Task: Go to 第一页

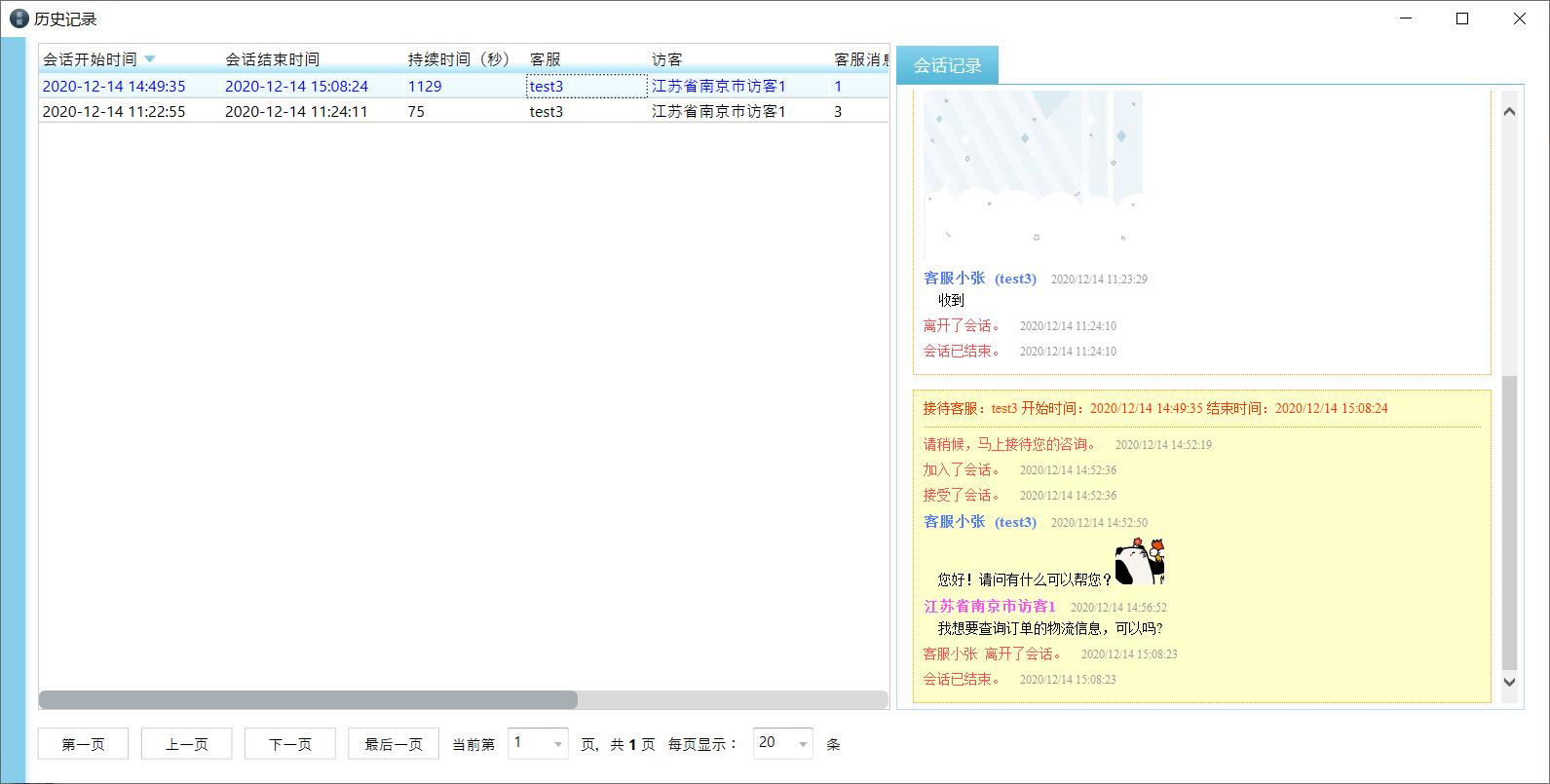Action: (x=83, y=744)
